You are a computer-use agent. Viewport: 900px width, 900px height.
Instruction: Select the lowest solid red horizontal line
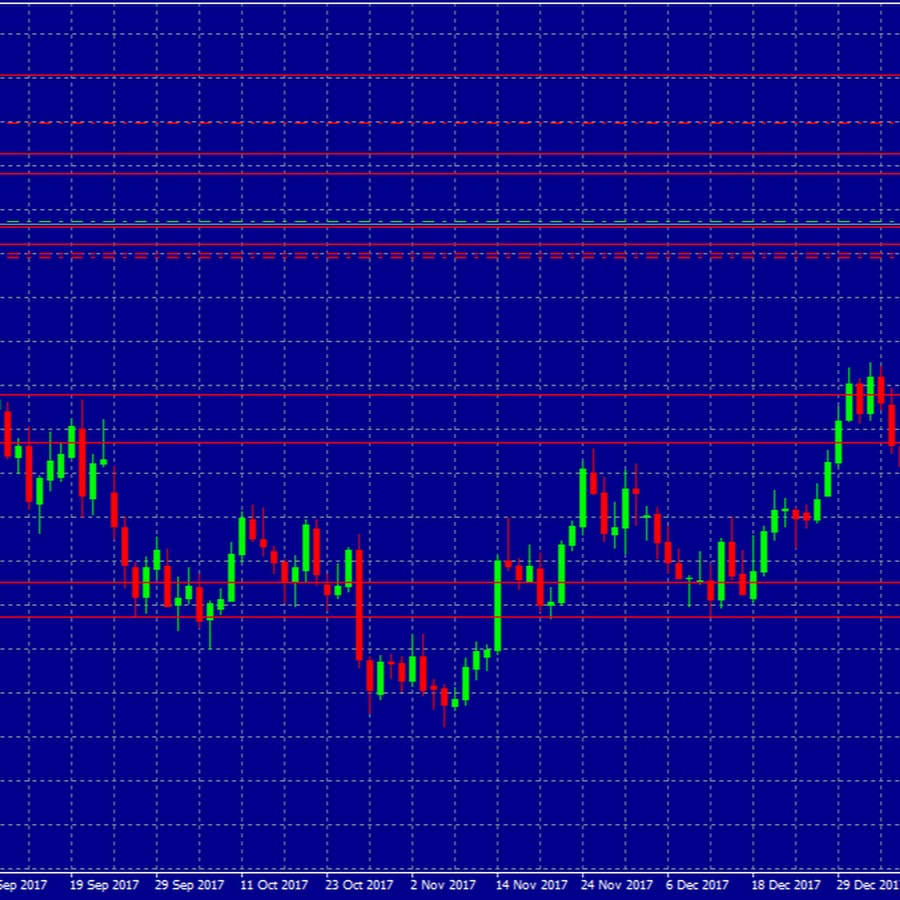click(x=450, y=617)
